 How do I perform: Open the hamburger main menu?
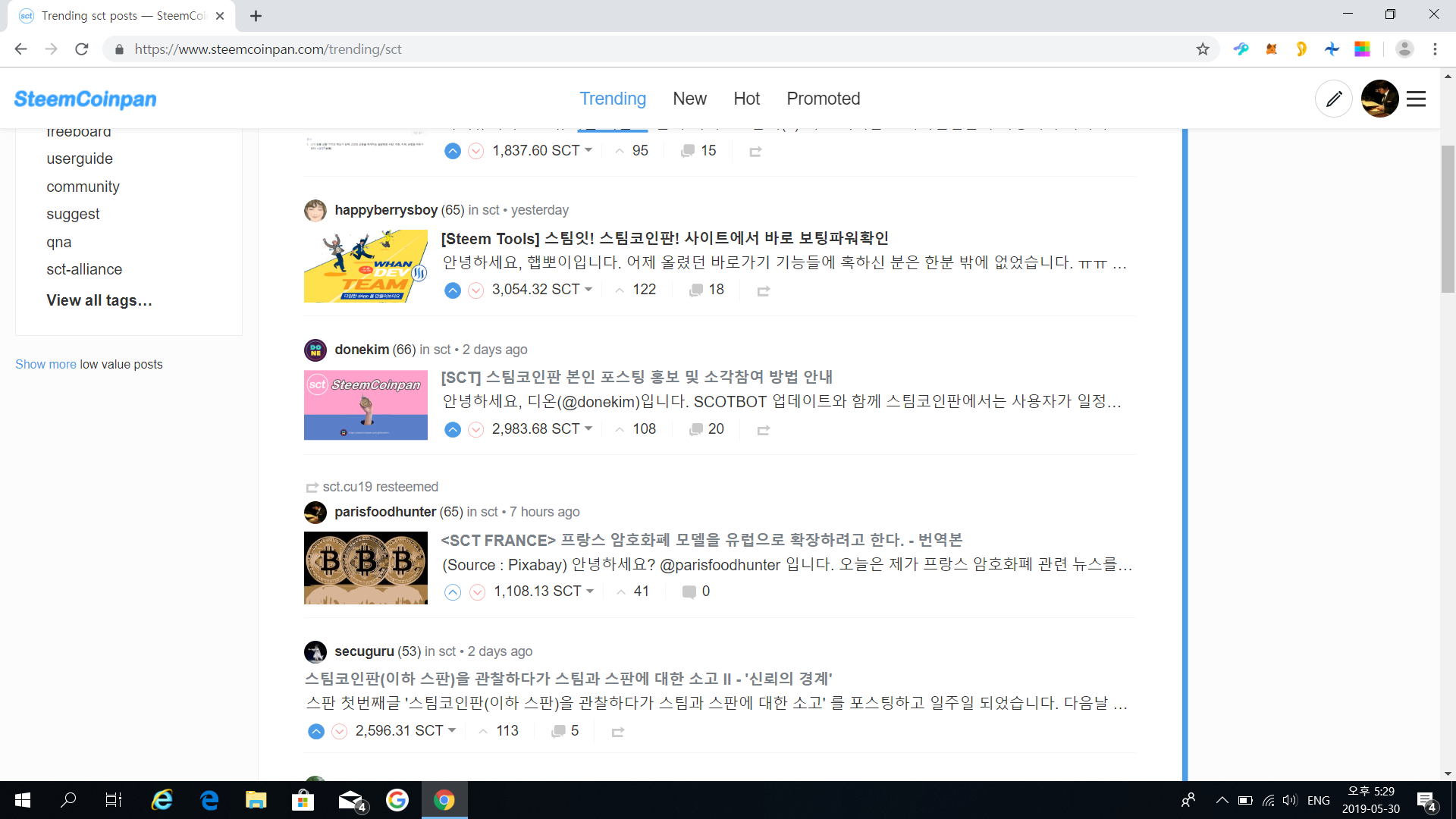tap(1417, 99)
